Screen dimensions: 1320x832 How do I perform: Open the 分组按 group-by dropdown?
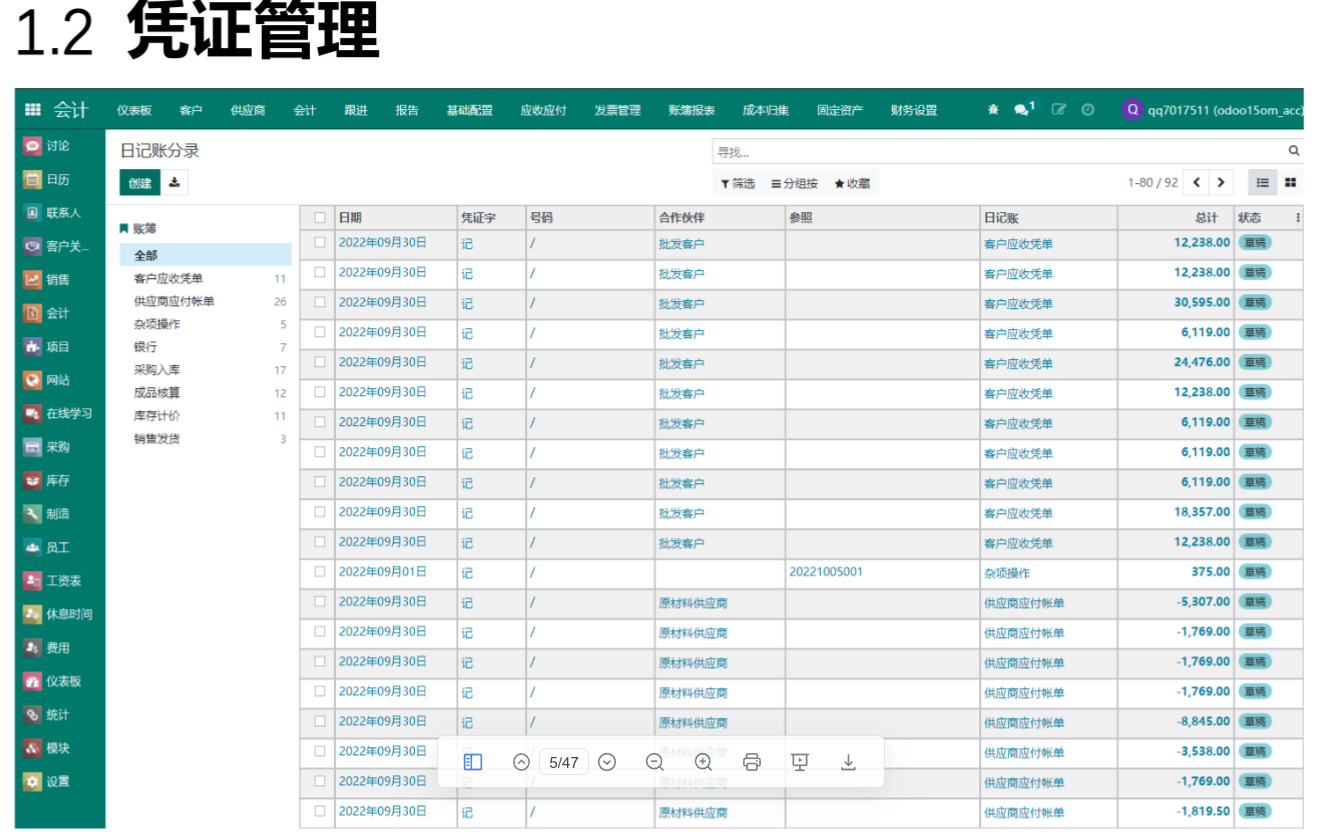795,184
